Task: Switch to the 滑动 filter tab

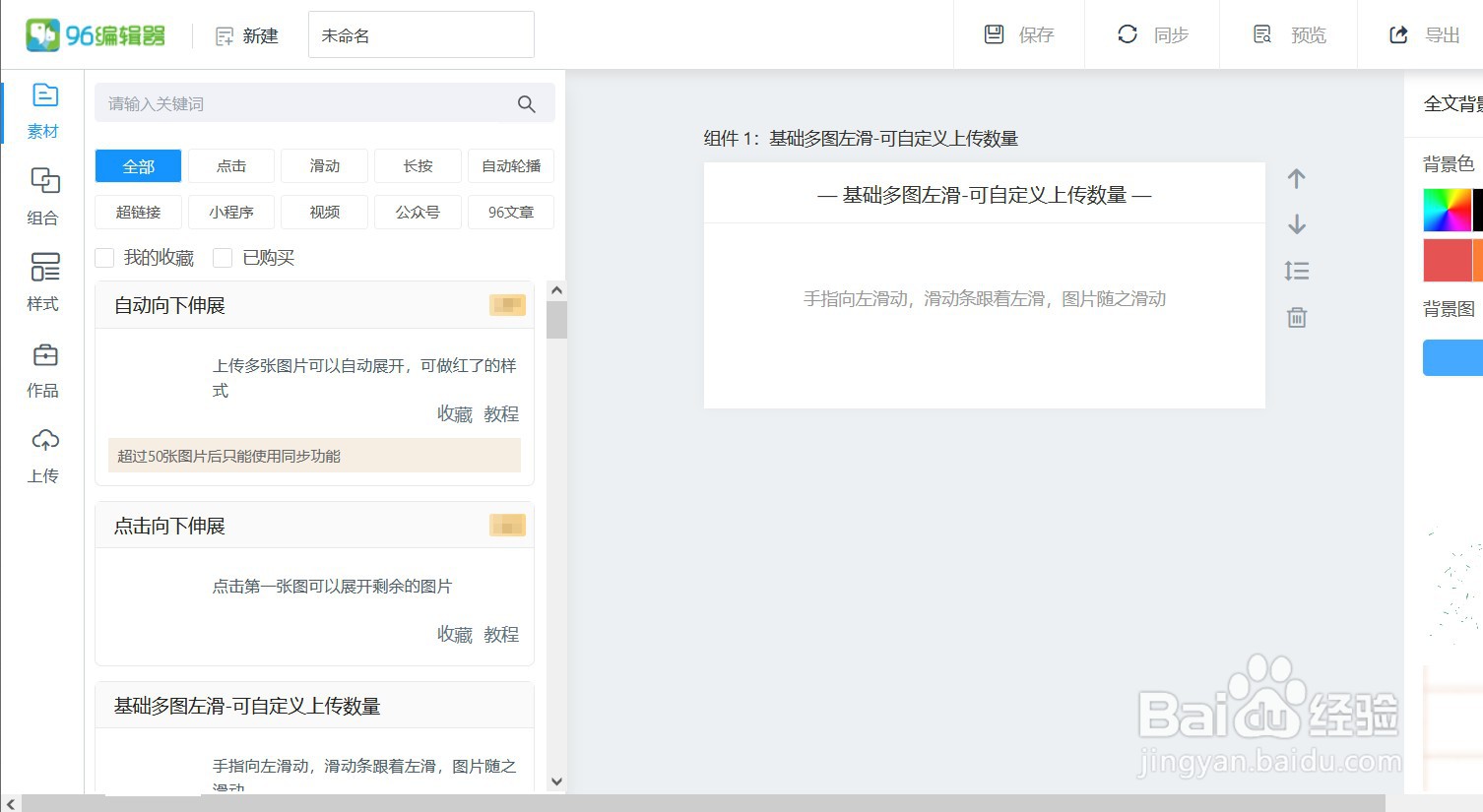Action: click(x=324, y=165)
